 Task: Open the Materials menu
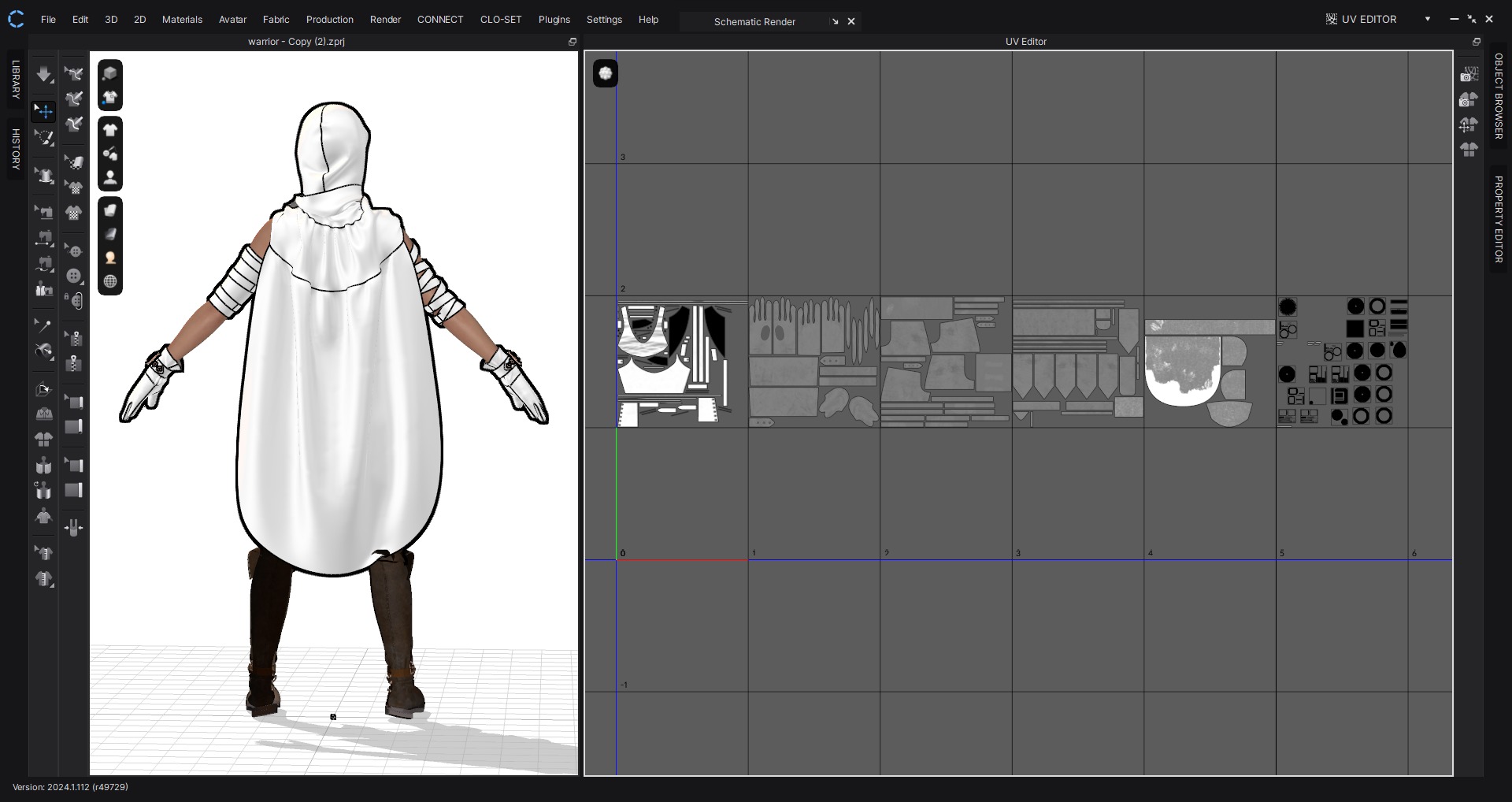tap(182, 20)
